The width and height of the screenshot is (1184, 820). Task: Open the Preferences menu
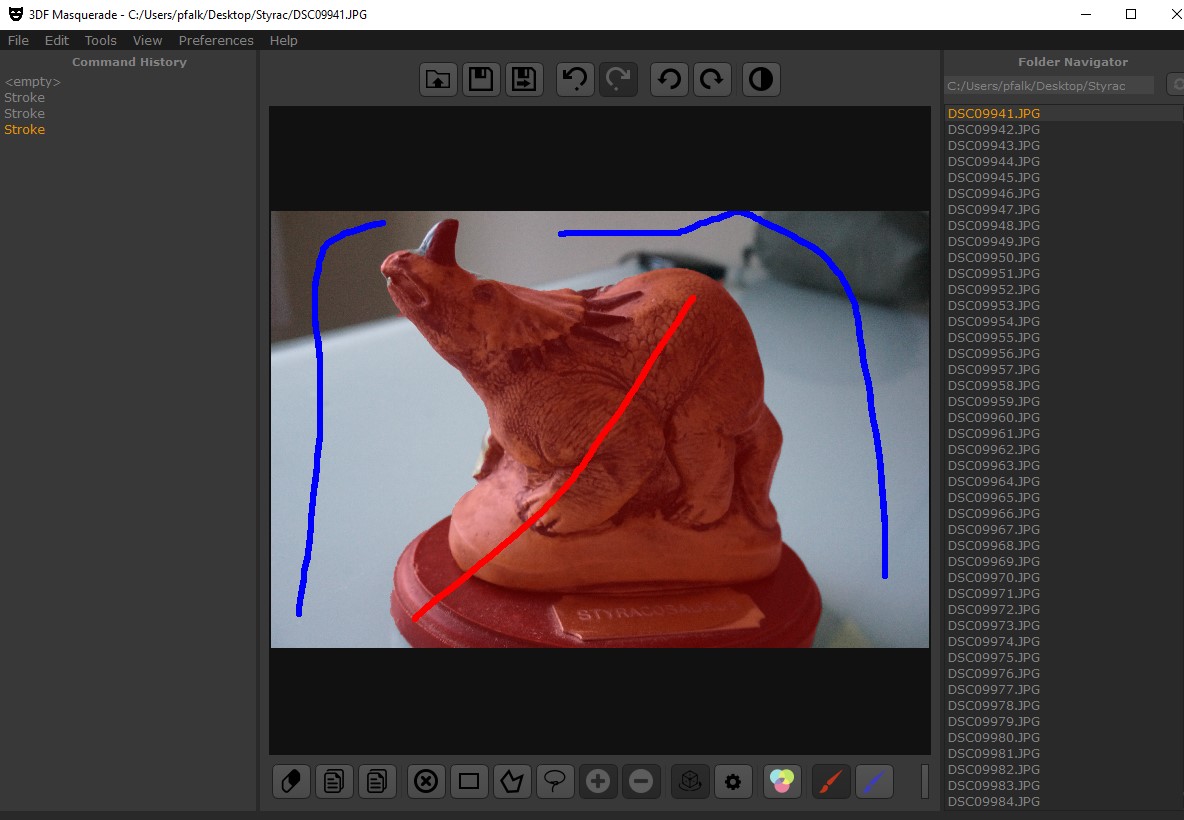click(216, 41)
